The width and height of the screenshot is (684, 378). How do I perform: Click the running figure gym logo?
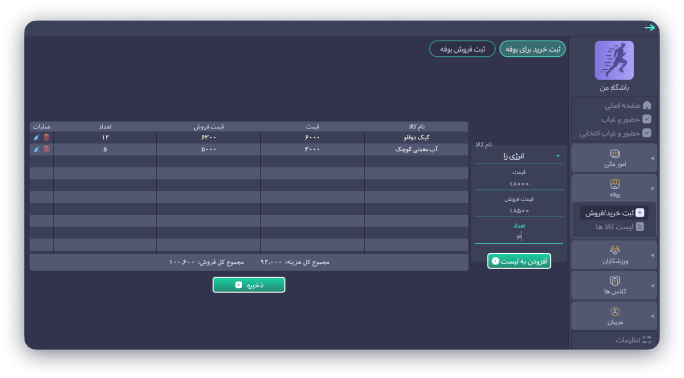[614, 61]
